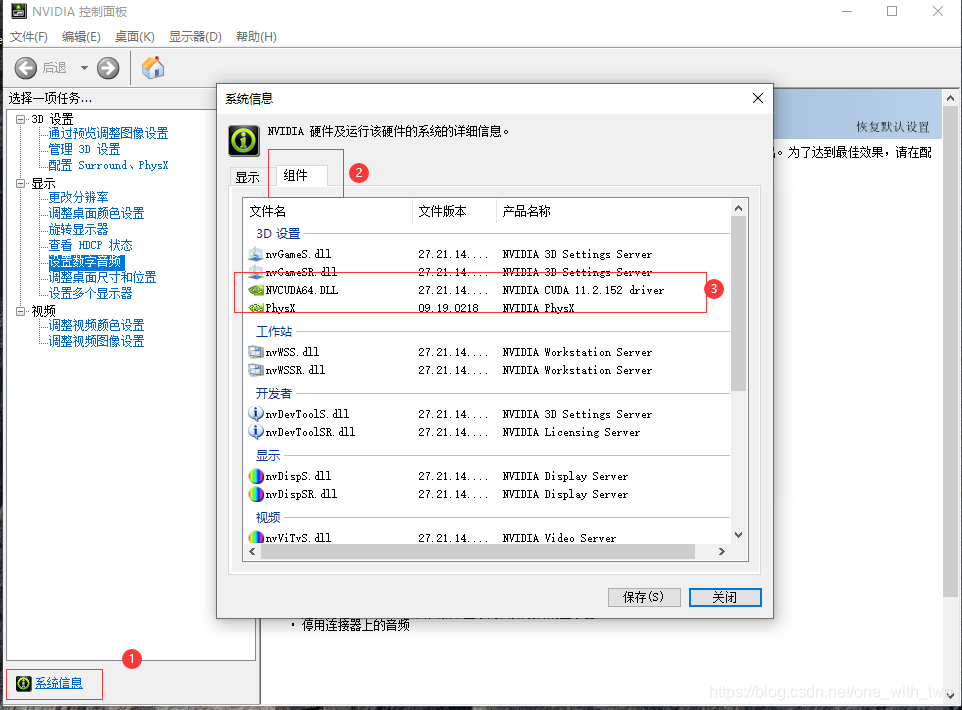Open the Home icon in toolbar
Image resolution: width=962 pixels, height=710 pixels.
[153, 68]
